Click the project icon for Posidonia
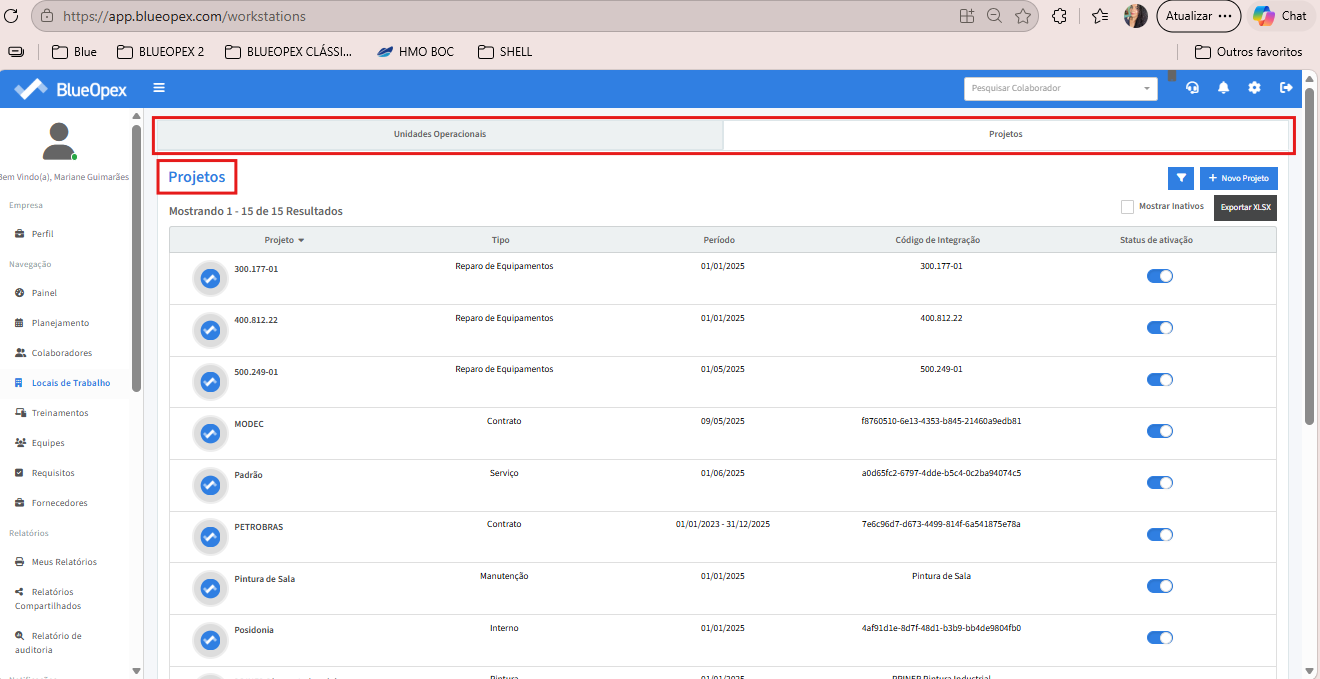 tap(210, 640)
